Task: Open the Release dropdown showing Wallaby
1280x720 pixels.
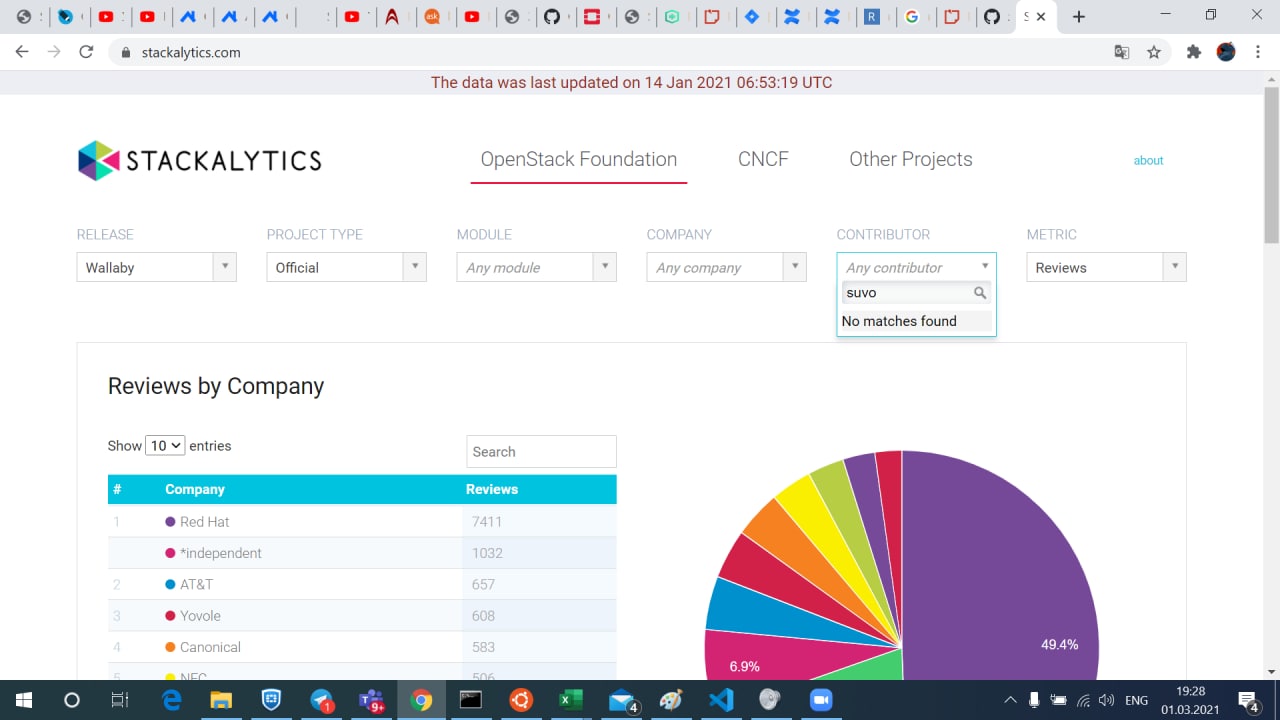Action: click(x=156, y=267)
